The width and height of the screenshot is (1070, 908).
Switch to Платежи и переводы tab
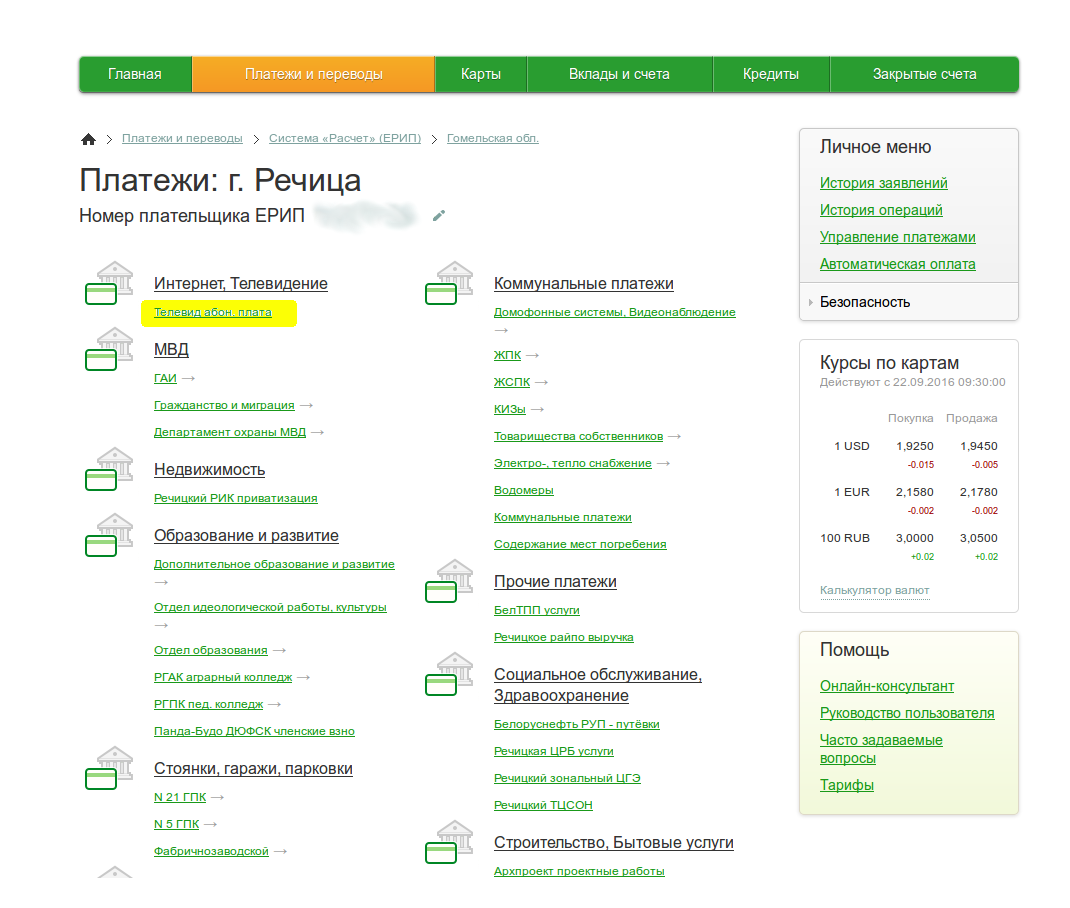313,74
